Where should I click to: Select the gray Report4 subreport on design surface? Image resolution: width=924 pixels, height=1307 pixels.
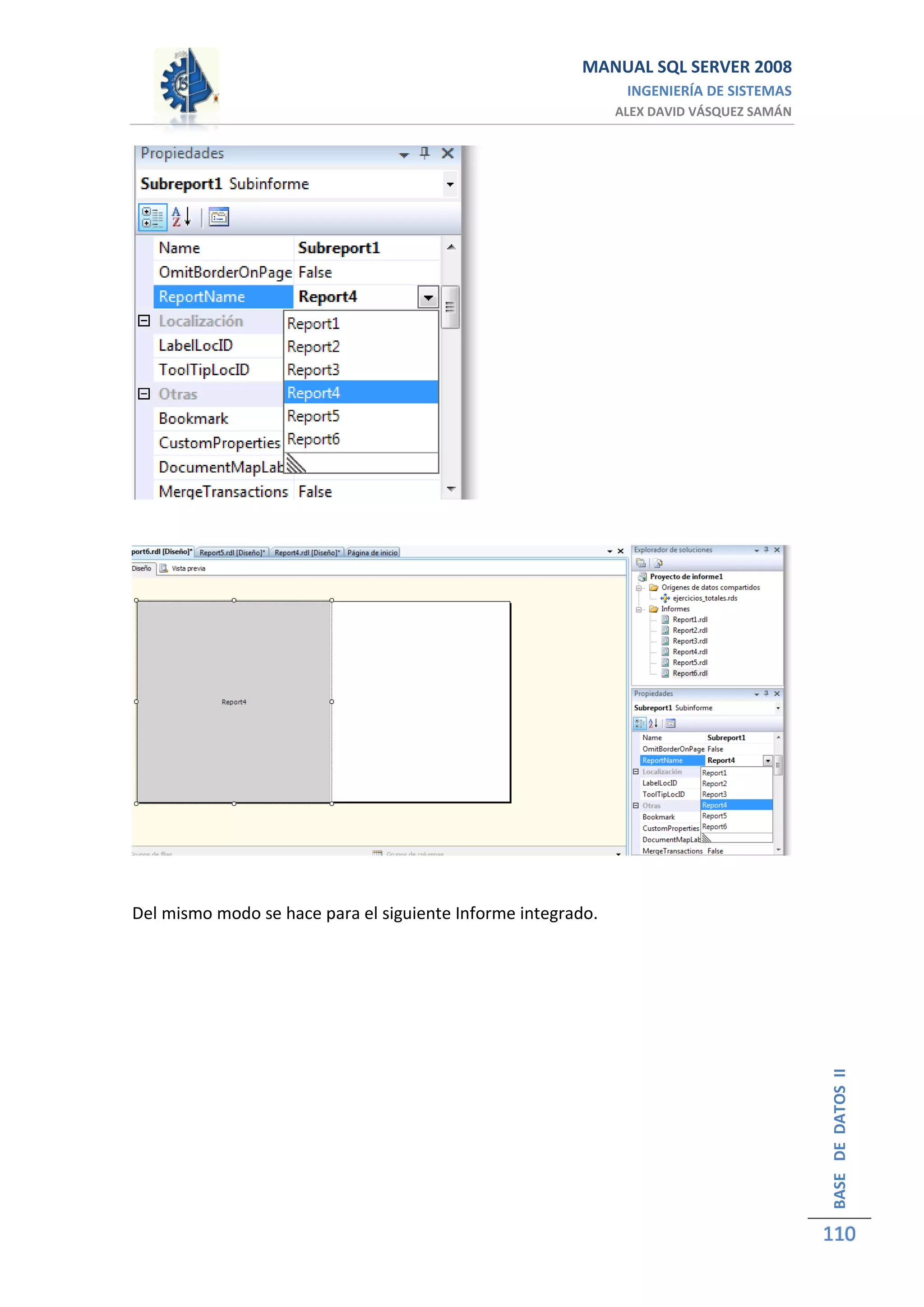234,702
